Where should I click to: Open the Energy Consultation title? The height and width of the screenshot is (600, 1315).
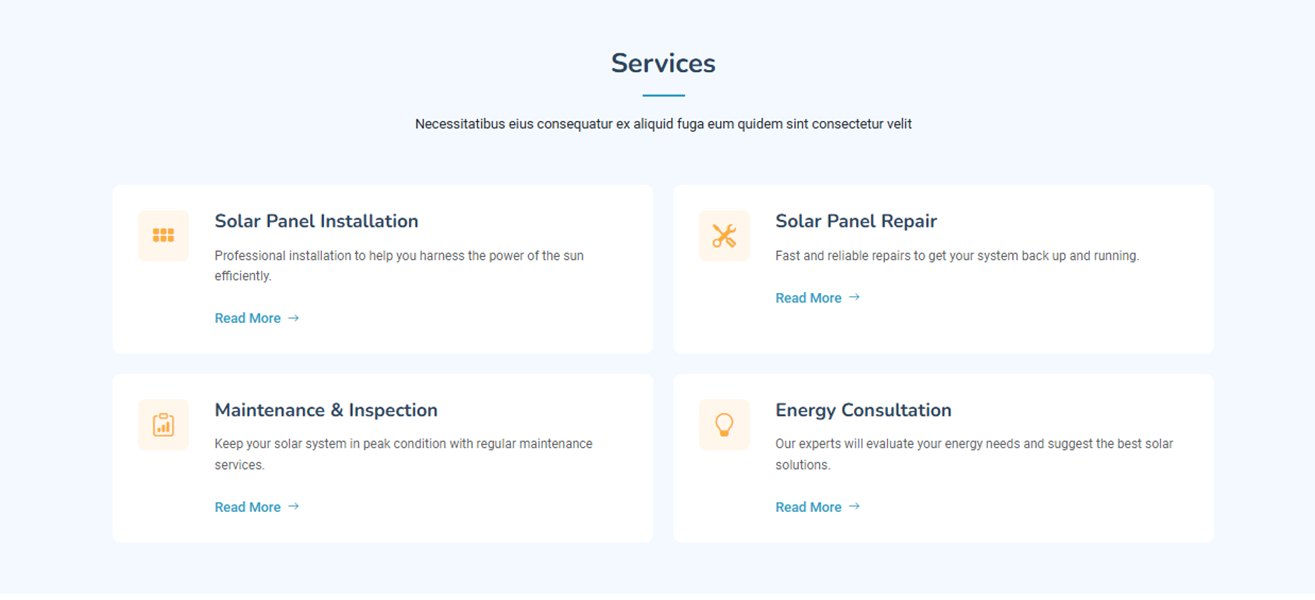[863, 410]
